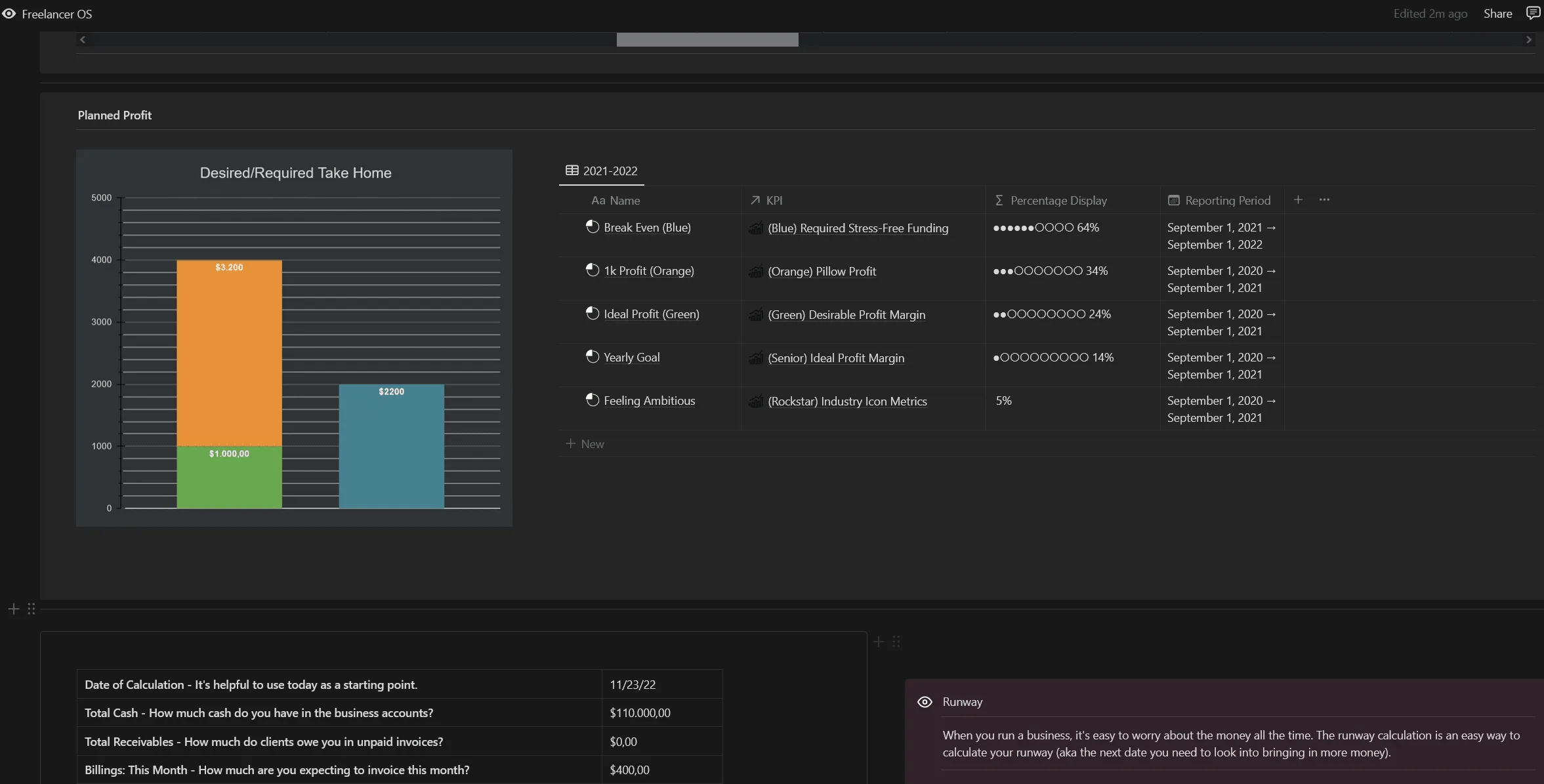Viewport: 1544px width, 784px height.
Task: Click the eye icon beside Freelancer OS
Action: [9, 14]
